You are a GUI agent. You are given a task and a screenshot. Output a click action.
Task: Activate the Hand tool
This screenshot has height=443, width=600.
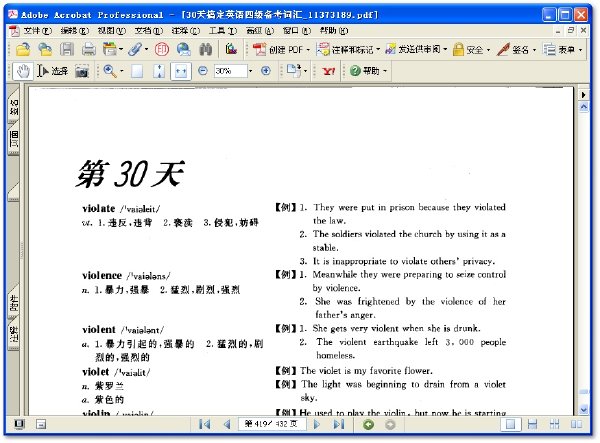[x=23, y=71]
